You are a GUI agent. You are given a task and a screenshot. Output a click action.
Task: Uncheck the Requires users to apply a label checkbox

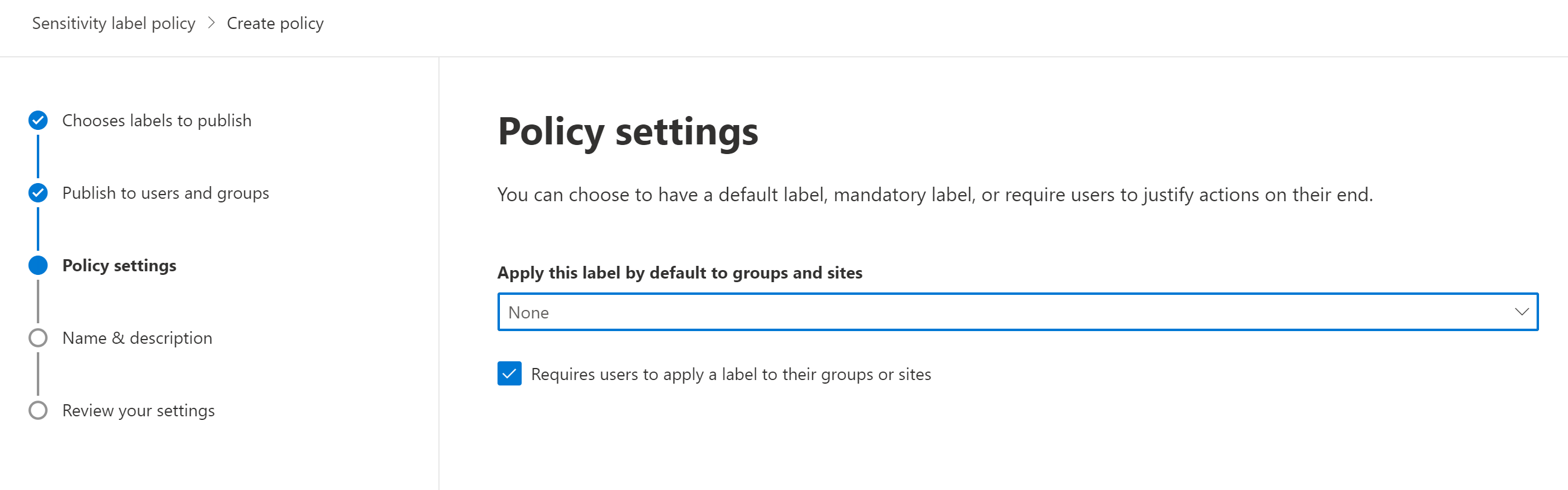[x=509, y=373]
